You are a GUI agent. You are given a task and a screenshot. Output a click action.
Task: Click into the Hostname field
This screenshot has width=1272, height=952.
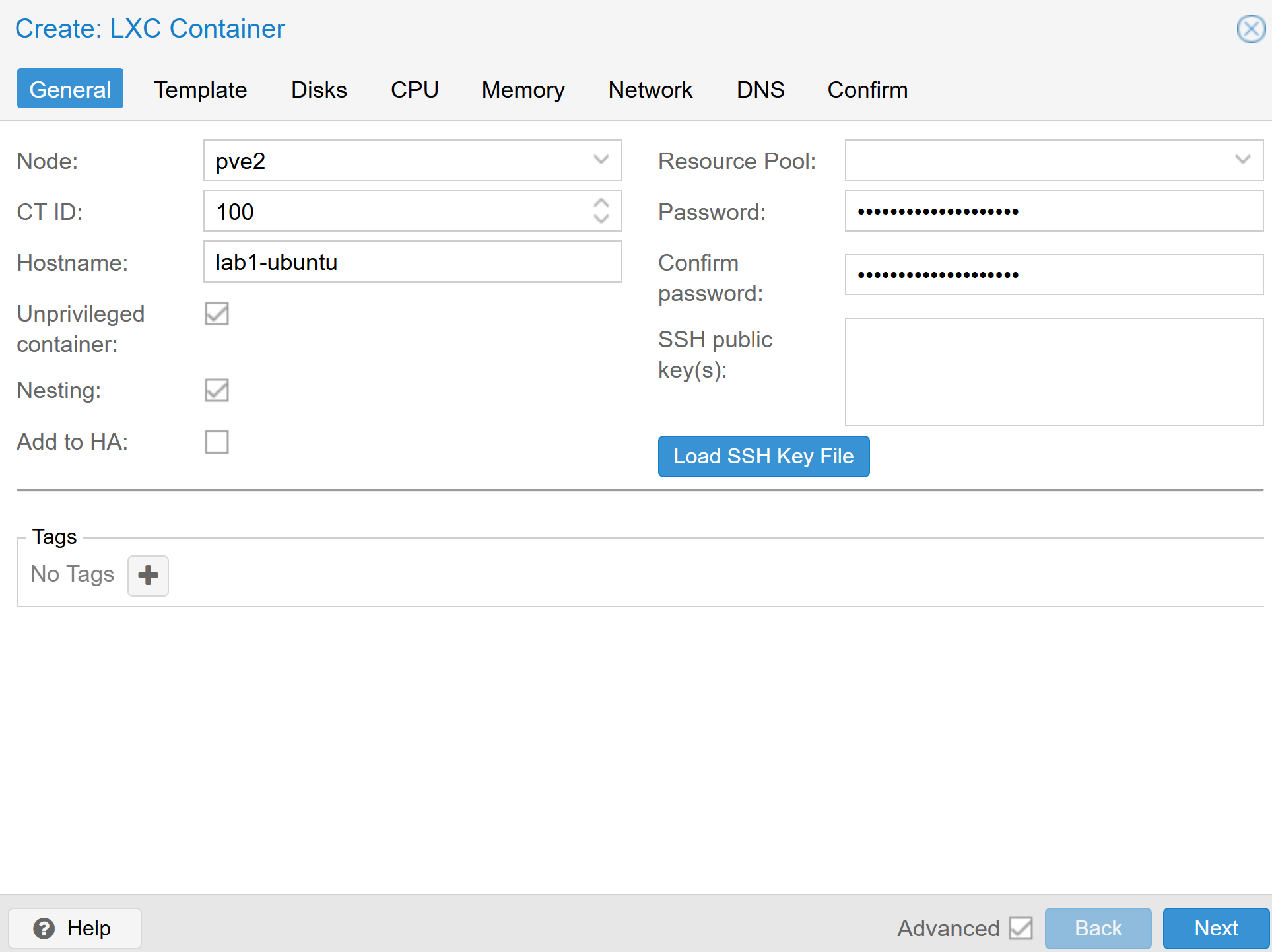pyautogui.click(x=413, y=262)
